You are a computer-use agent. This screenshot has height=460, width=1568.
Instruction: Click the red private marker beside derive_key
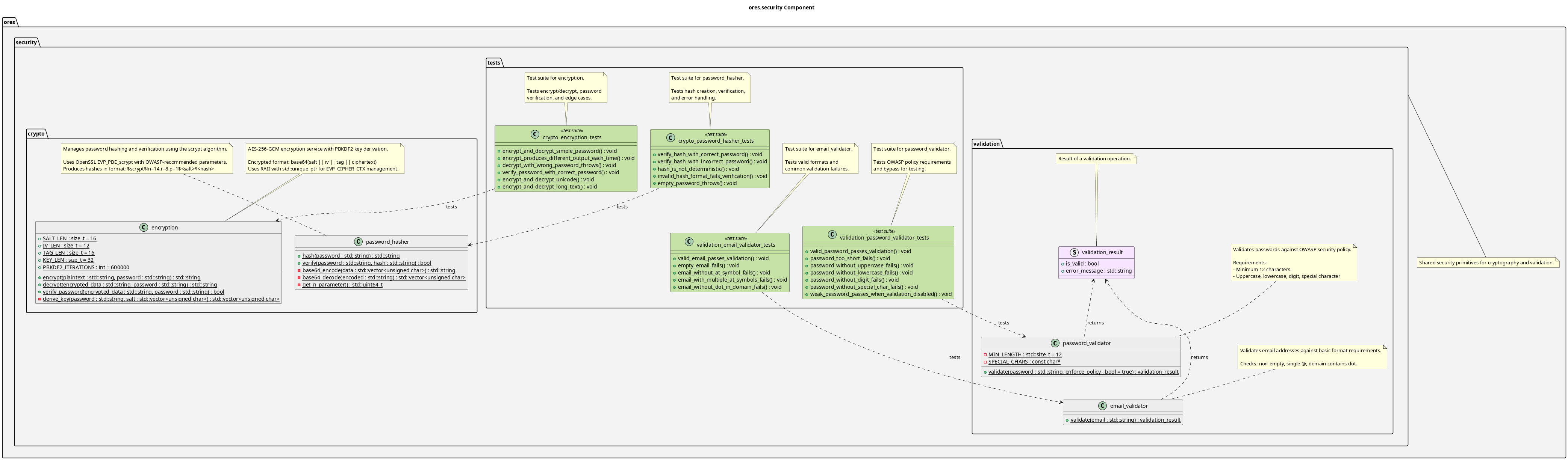39,299
